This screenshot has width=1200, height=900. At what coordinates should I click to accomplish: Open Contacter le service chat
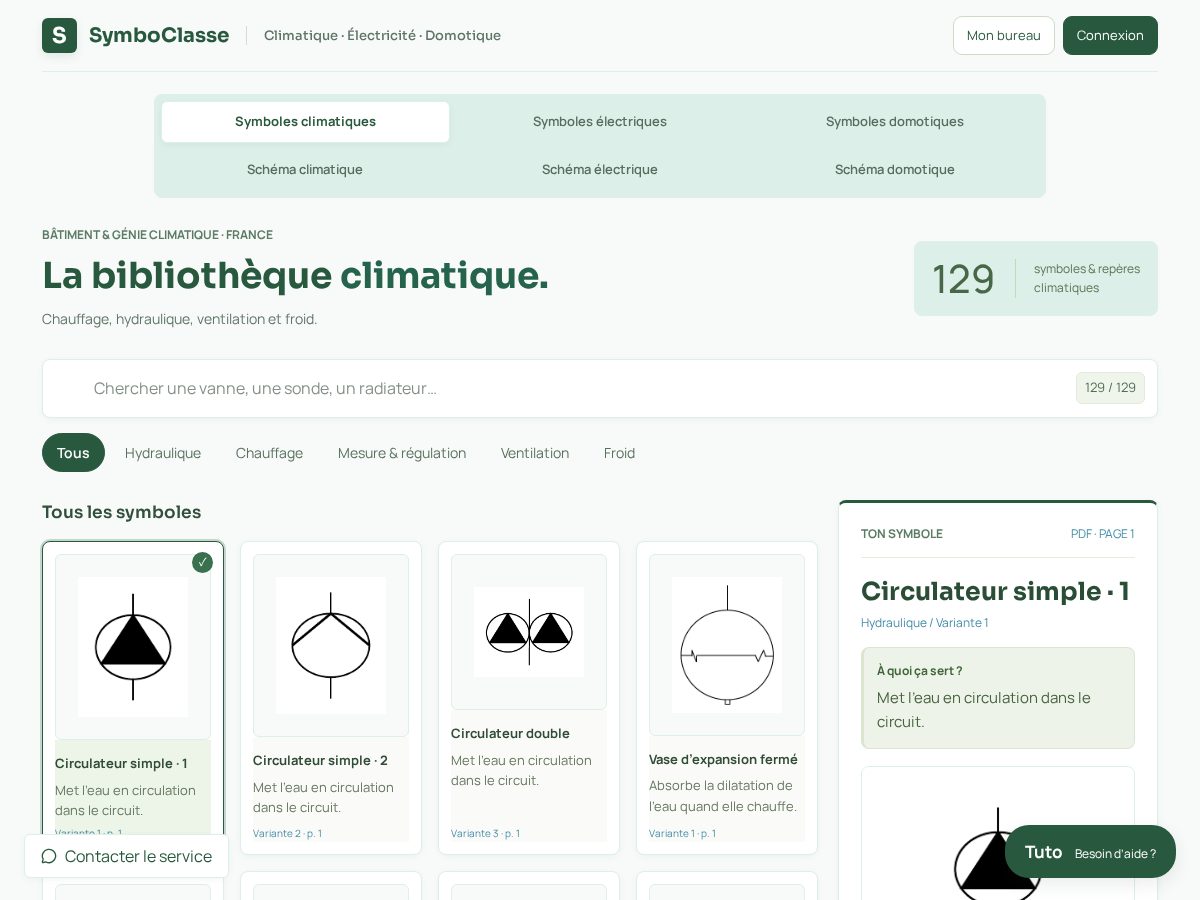127,856
